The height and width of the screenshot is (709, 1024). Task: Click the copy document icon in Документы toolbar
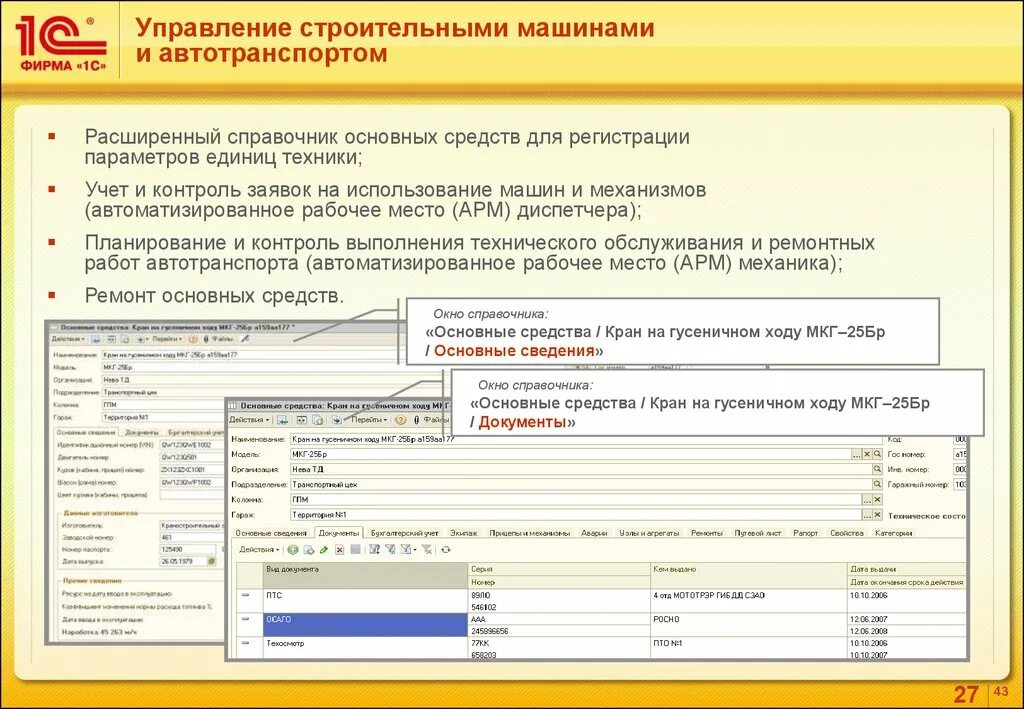[309, 550]
